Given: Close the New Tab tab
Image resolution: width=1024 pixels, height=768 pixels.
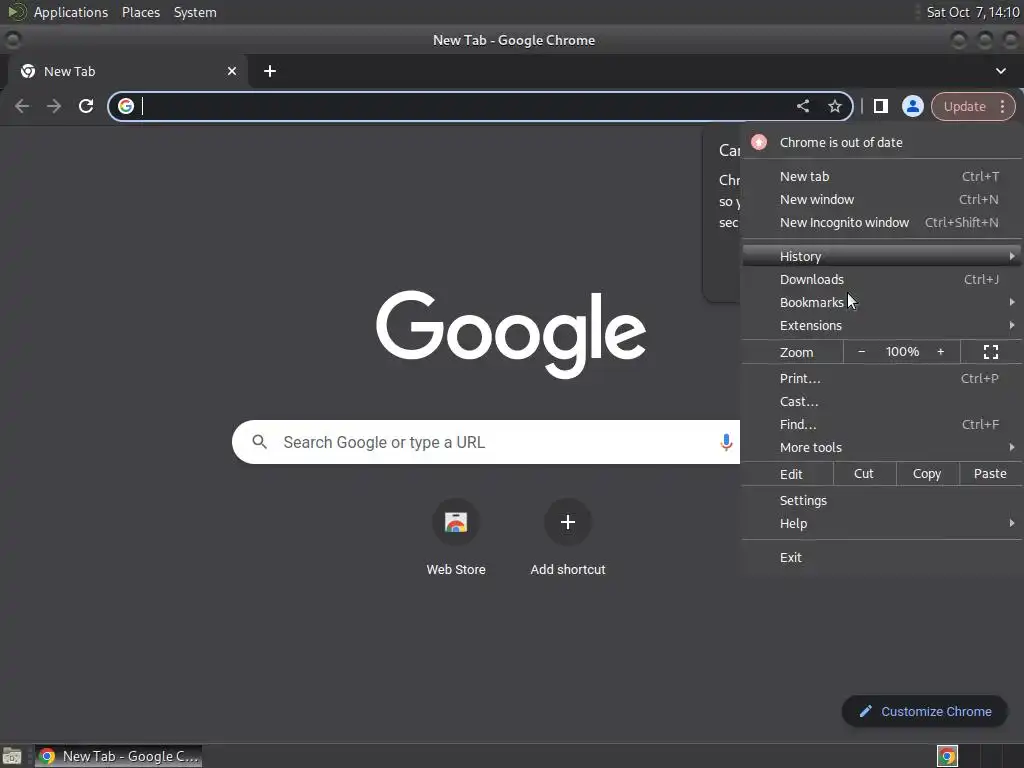Looking at the screenshot, I should 232,71.
